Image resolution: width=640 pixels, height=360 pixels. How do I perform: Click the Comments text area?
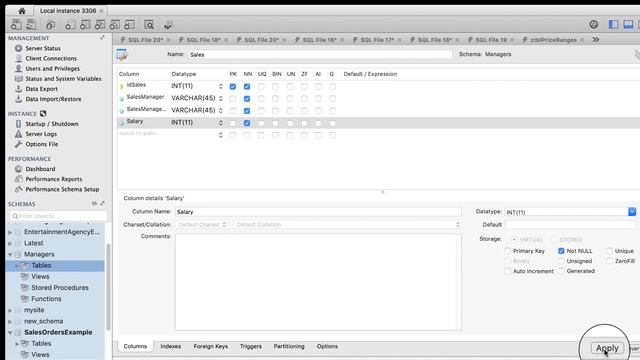pyautogui.click(x=318, y=282)
